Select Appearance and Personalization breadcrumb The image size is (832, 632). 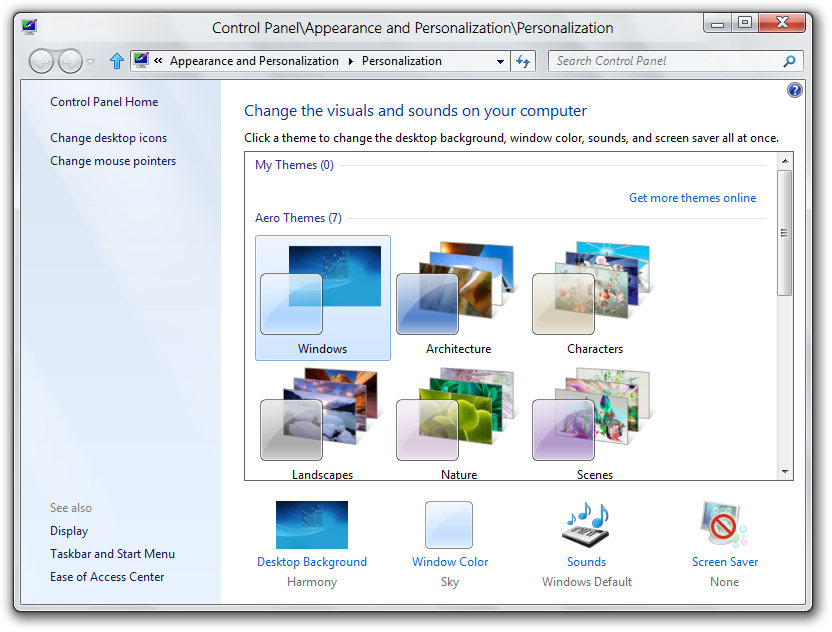click(254, 61)
